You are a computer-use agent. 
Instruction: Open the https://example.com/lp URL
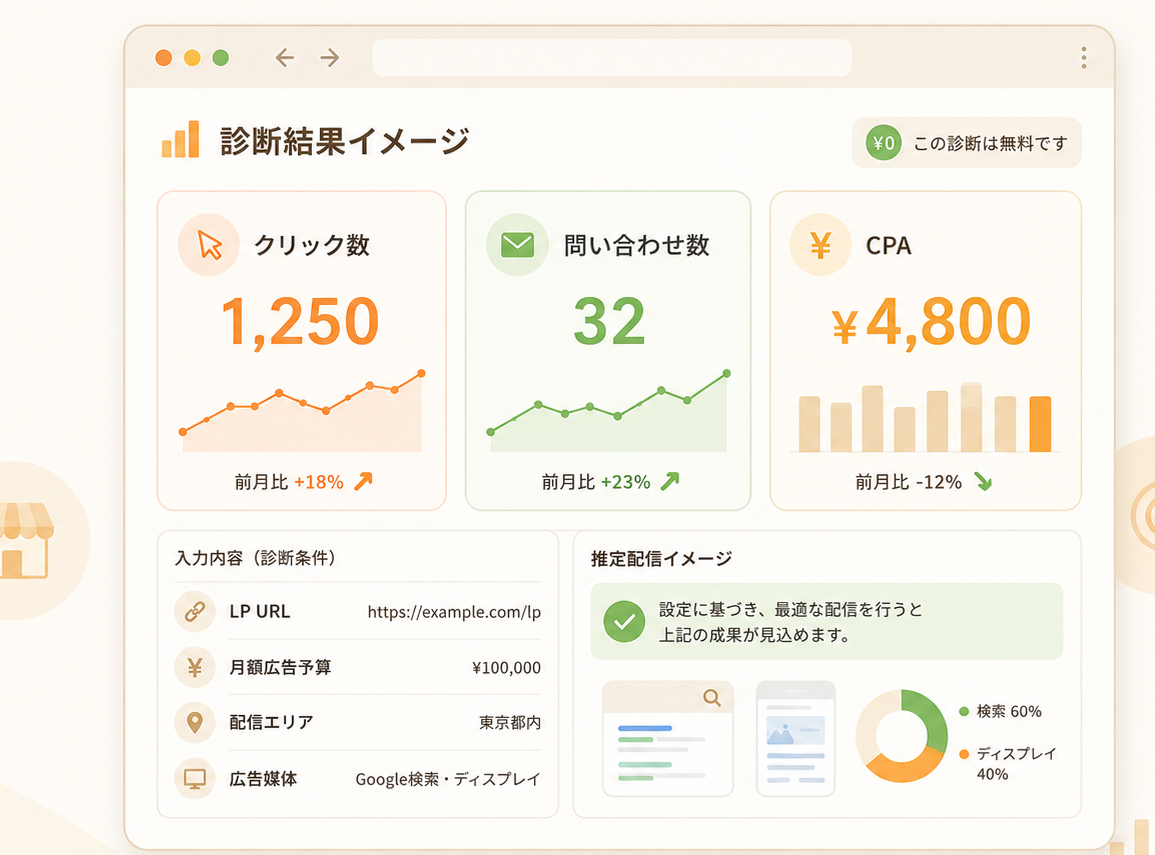(454, 612)
